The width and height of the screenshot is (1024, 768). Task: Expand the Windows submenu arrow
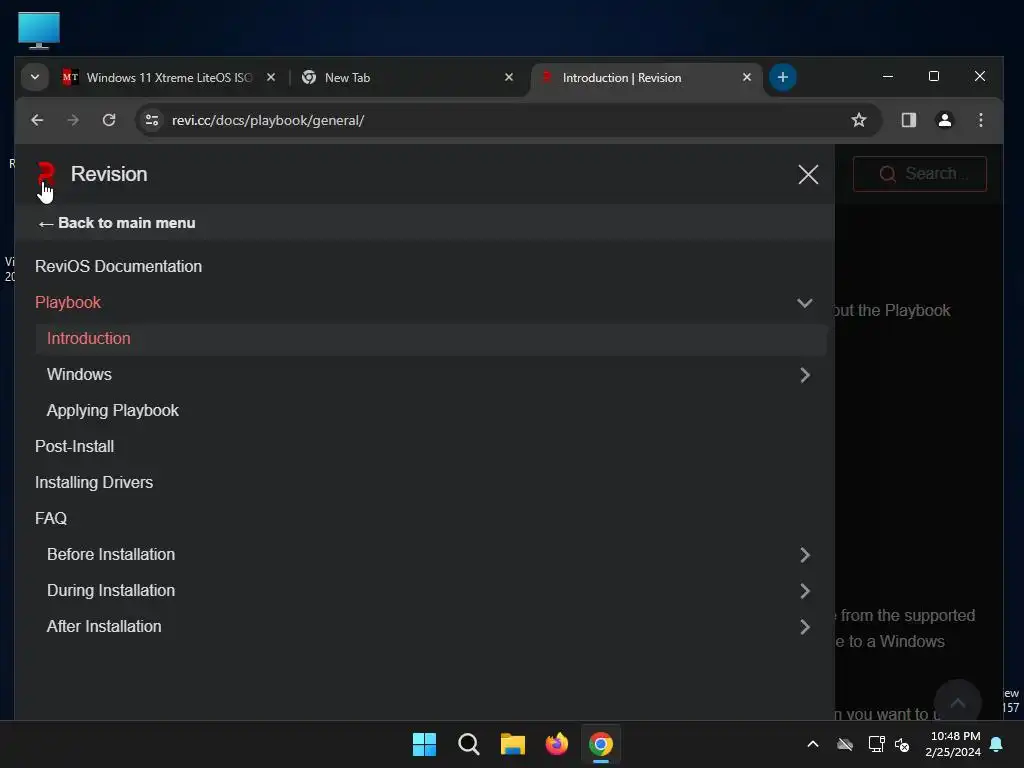805,375
